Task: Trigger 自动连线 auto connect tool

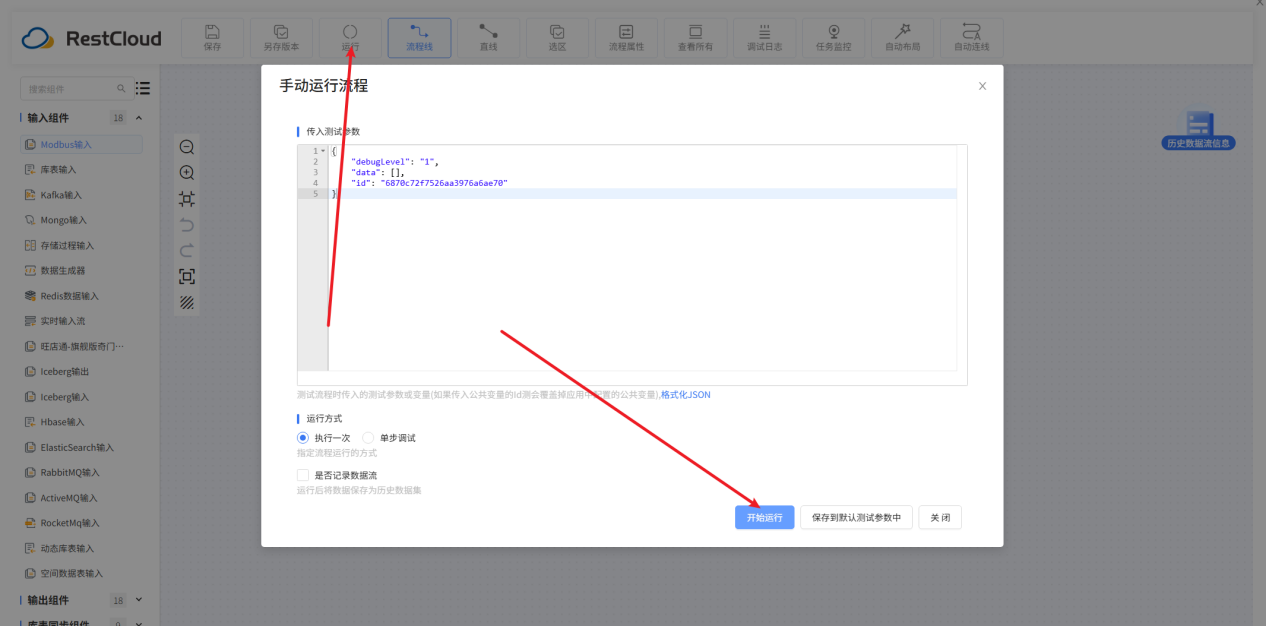Action: 971,38
